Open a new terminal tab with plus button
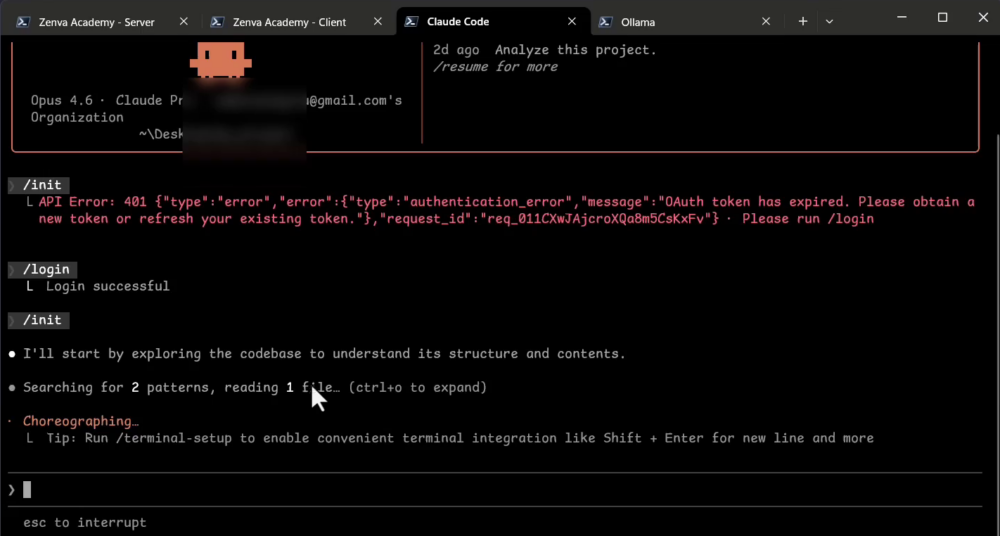Screen dimensions: 1000x536 click(803, 21)
